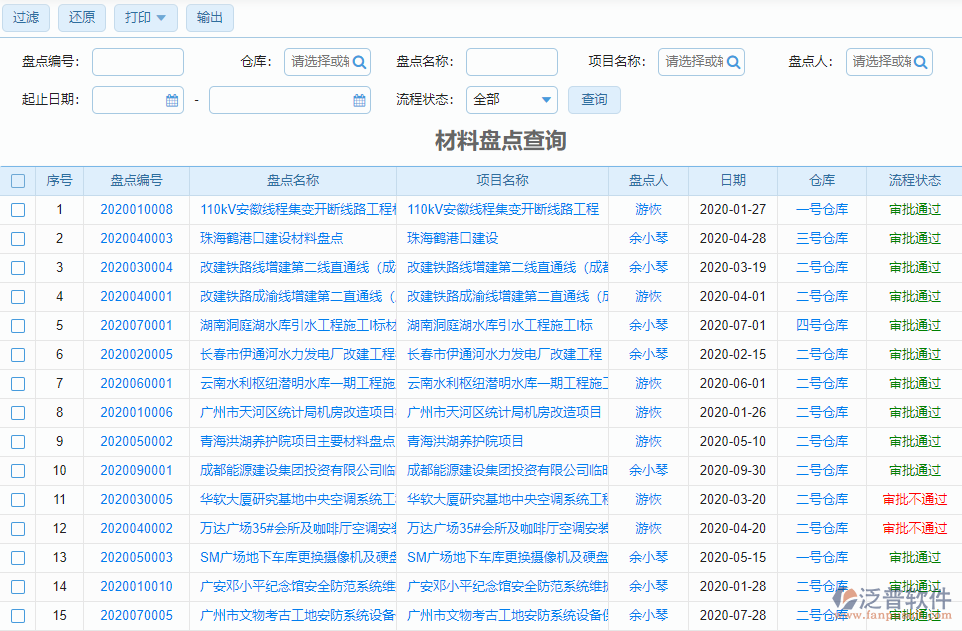
Task: Click the red 审批不通过 status link
Action: (913, 499)
